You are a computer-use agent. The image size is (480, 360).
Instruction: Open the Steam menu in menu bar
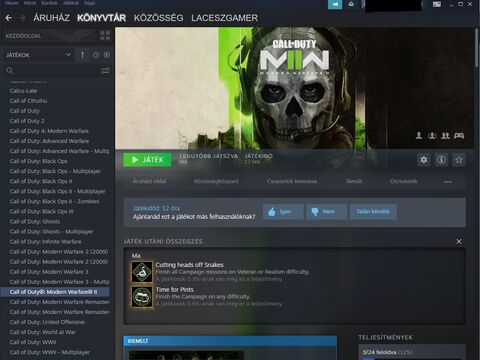pyautogui.click(x=12, y=3)
